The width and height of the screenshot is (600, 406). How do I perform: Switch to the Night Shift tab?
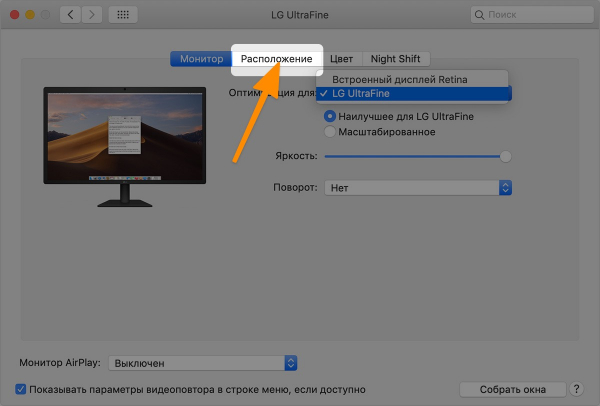tap(396, 59)
